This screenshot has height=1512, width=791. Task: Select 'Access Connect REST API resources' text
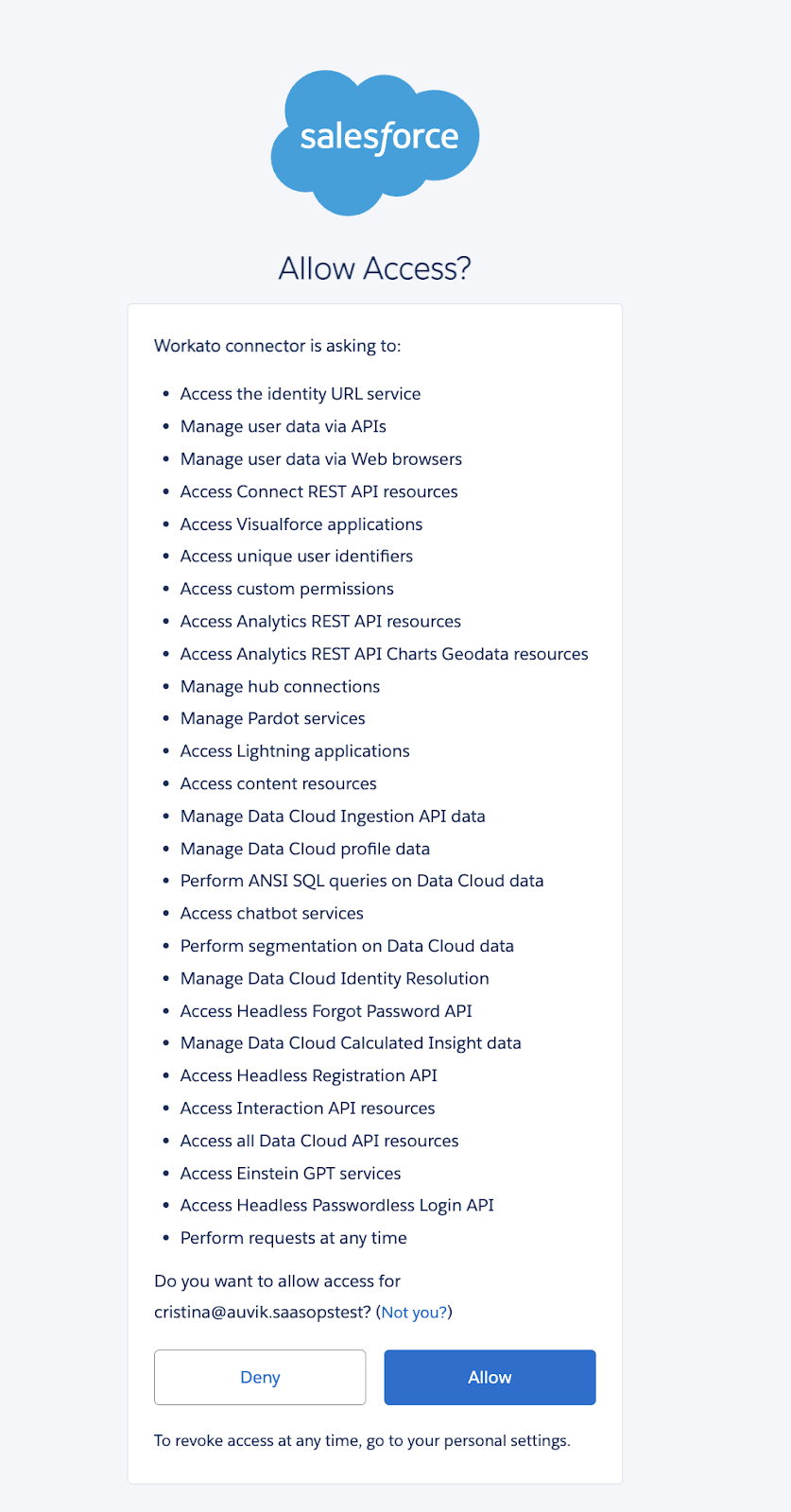coord(319,491)
